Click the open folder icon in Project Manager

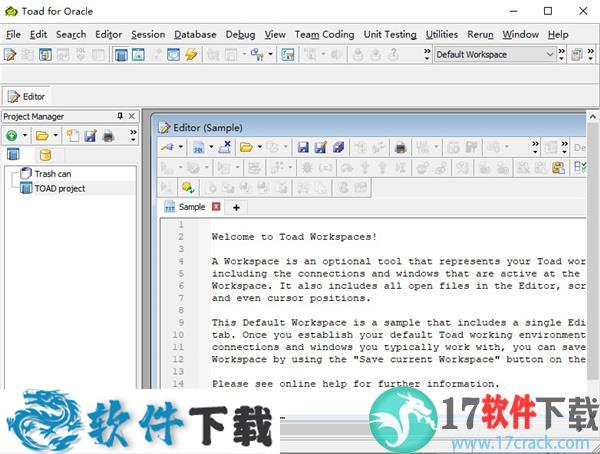(42, 136)
